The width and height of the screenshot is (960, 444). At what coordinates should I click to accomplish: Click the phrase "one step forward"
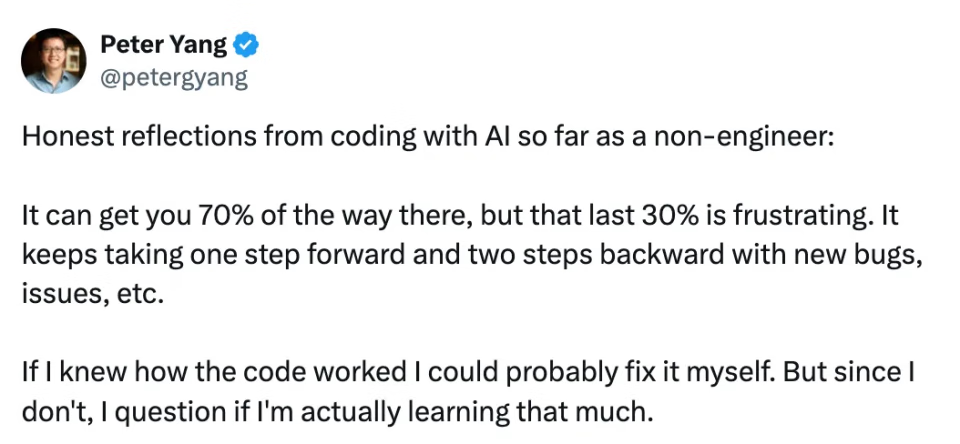(303, 257)
